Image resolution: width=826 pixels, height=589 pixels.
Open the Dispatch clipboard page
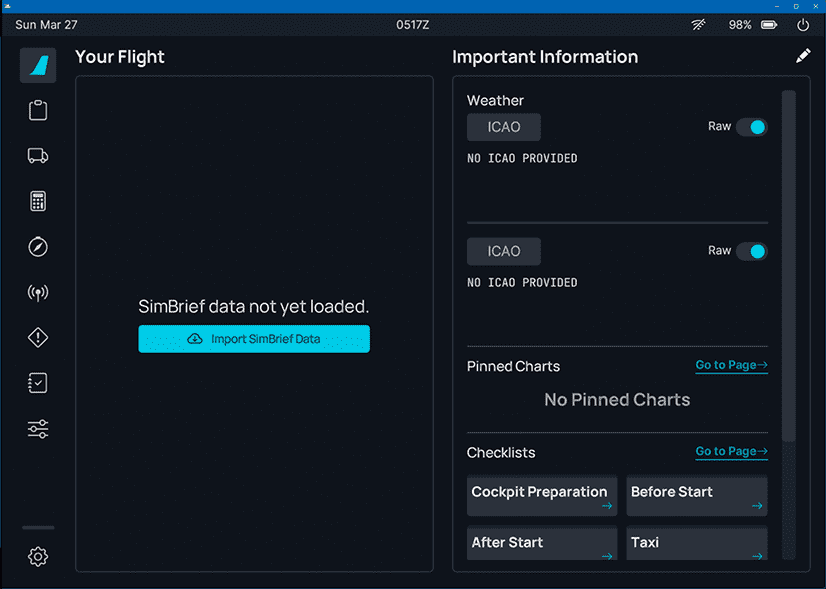[38, 110]
